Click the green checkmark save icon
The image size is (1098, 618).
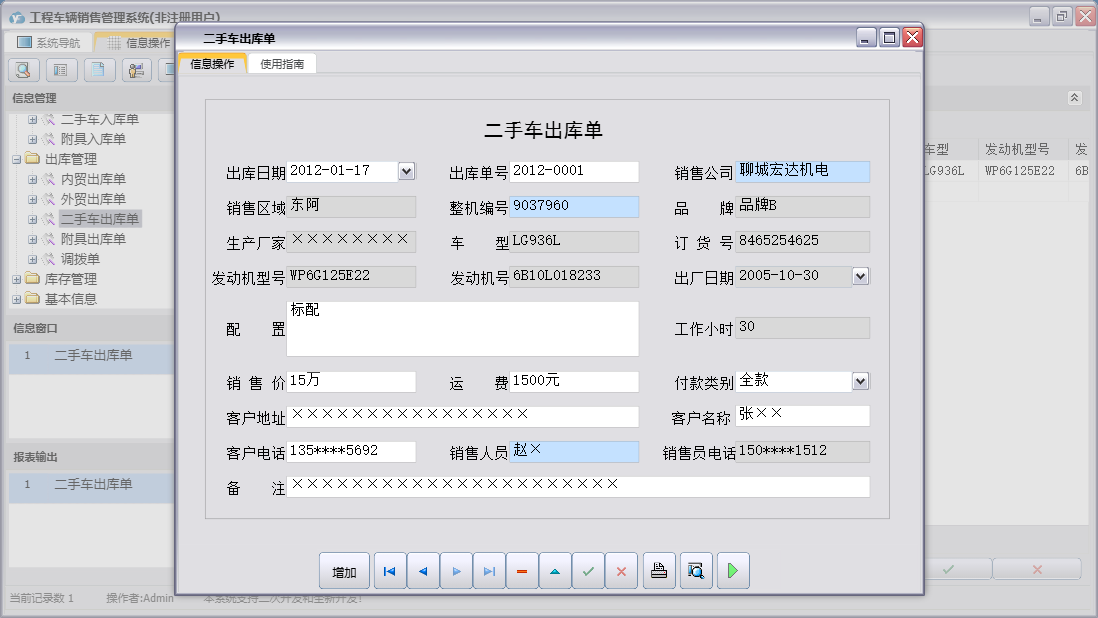588,571
